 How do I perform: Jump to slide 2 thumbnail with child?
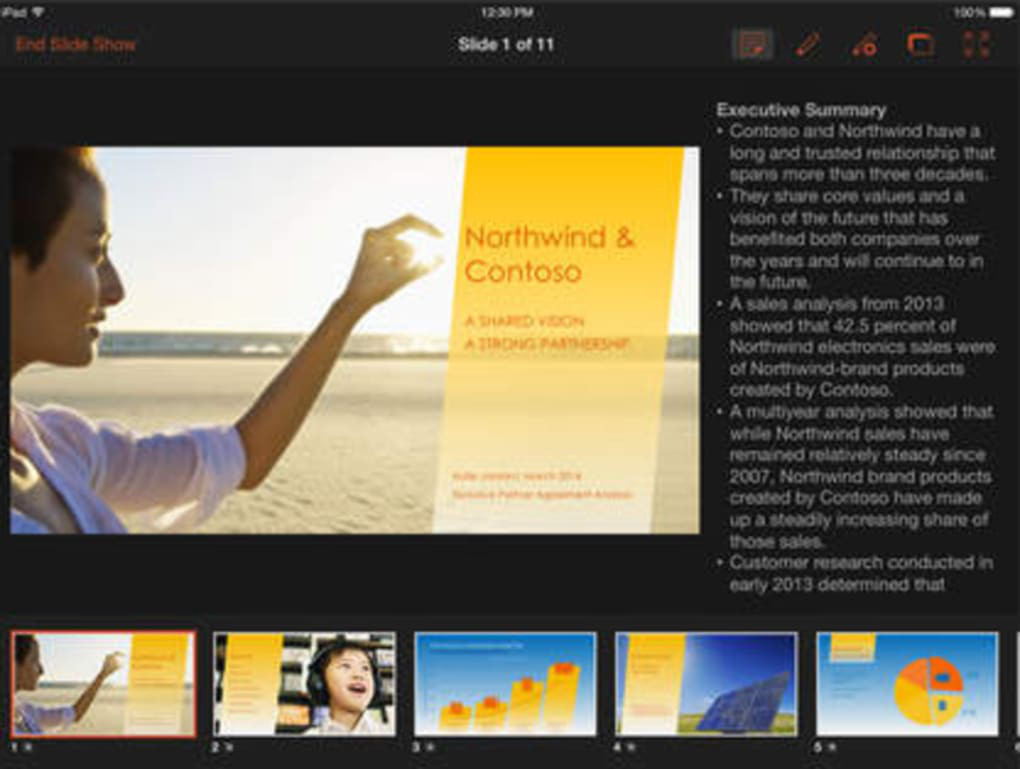[x=304, y=684]
